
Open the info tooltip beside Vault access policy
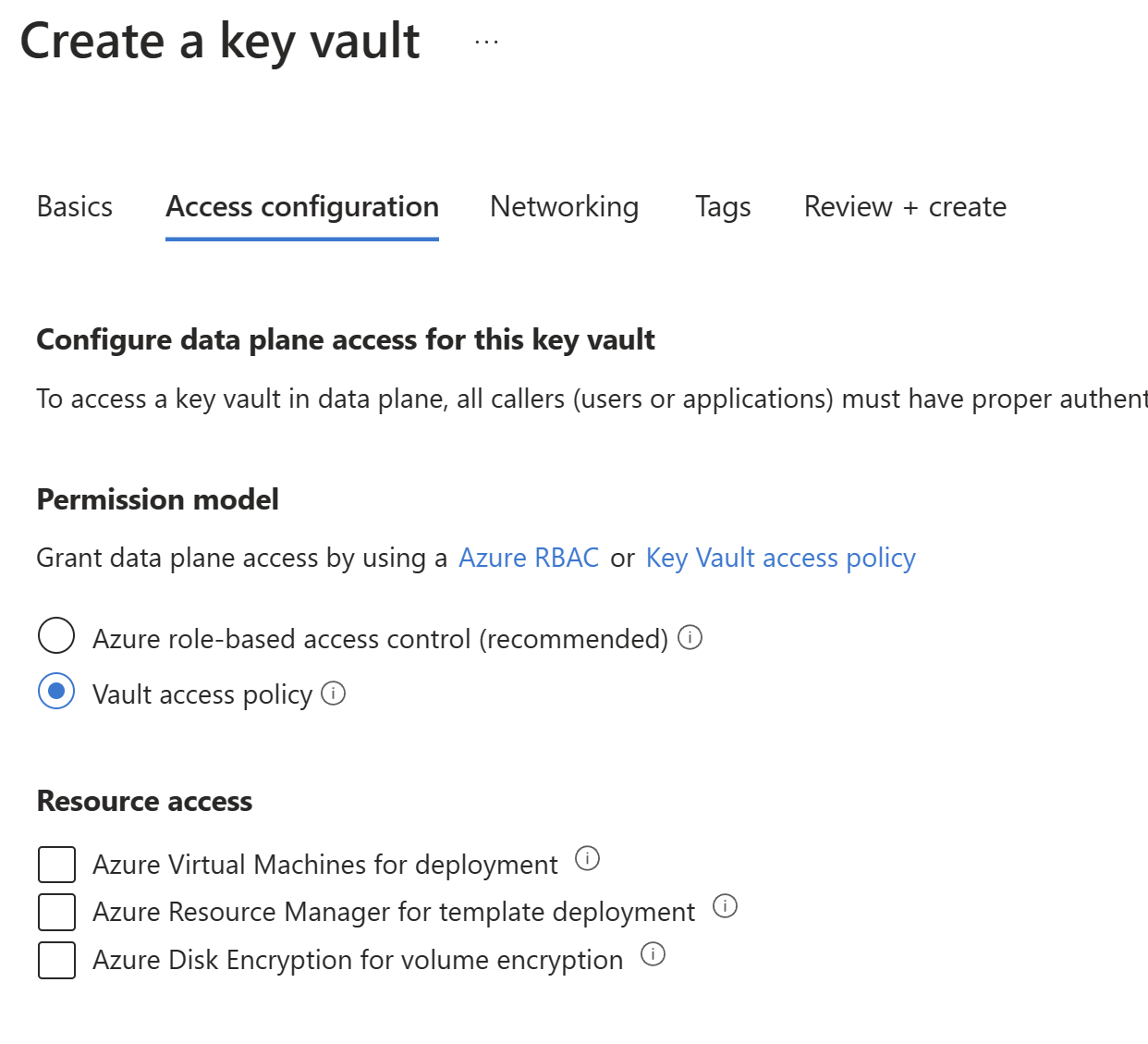(x=334, y=693)
